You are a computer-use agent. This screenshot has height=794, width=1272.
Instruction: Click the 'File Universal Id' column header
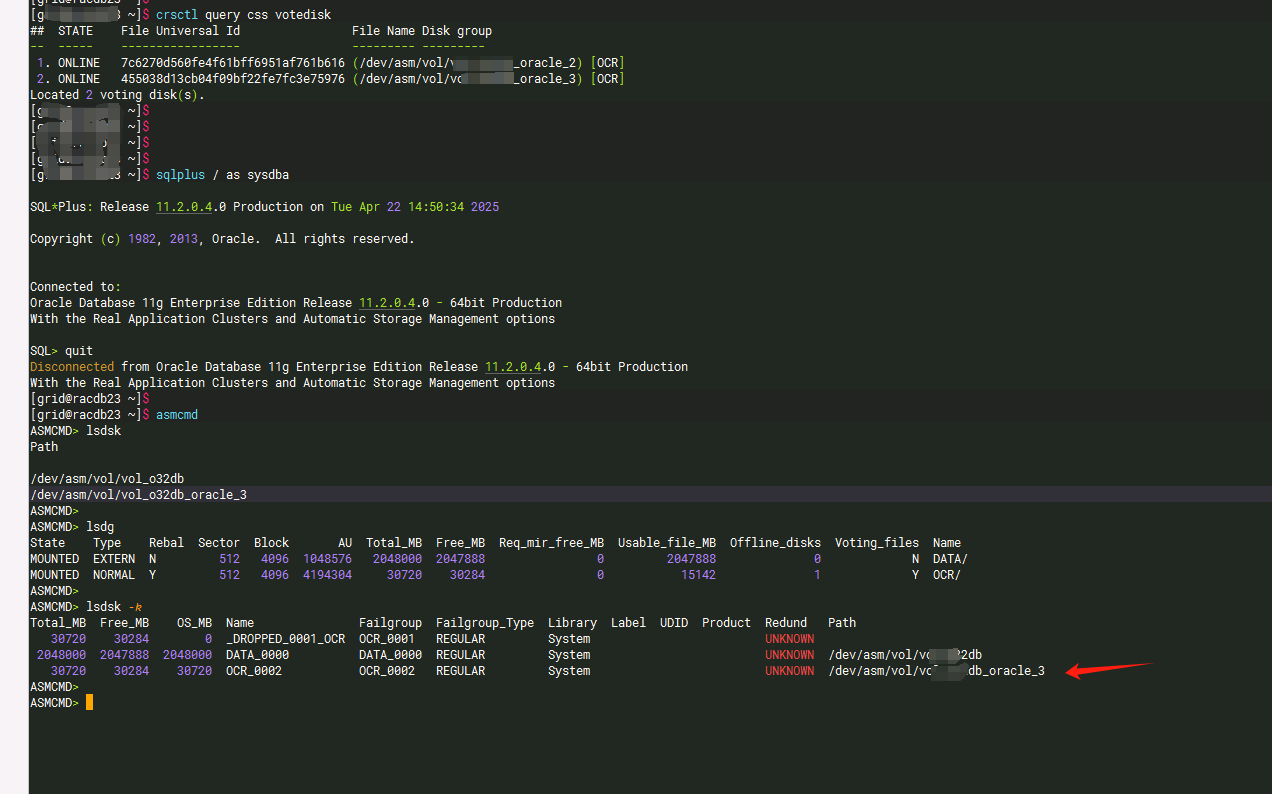pyautogui.click(x=180, y=31)
